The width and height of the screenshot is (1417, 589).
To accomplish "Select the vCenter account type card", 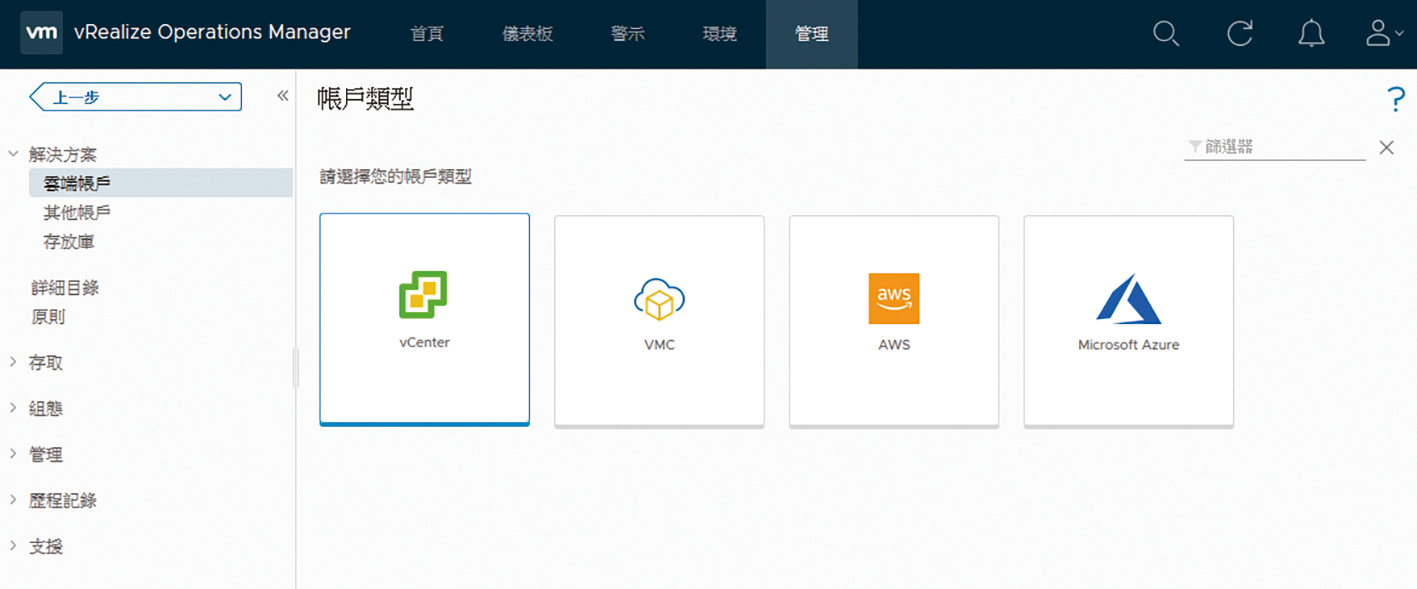I will (x=424, y=319).
